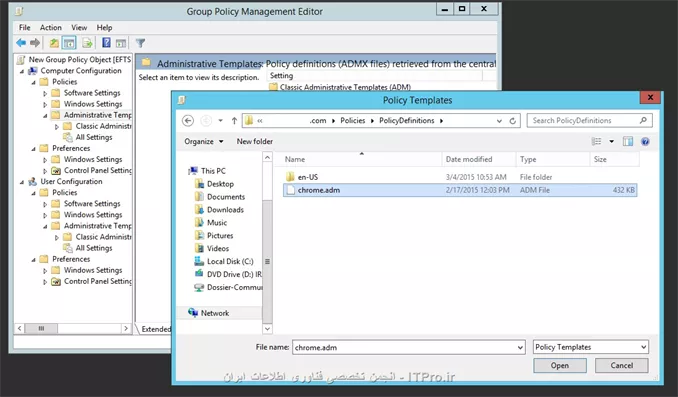The image size is (678, 397).
Task: Click Policies in the address breadcrumb
Action: 352,121
